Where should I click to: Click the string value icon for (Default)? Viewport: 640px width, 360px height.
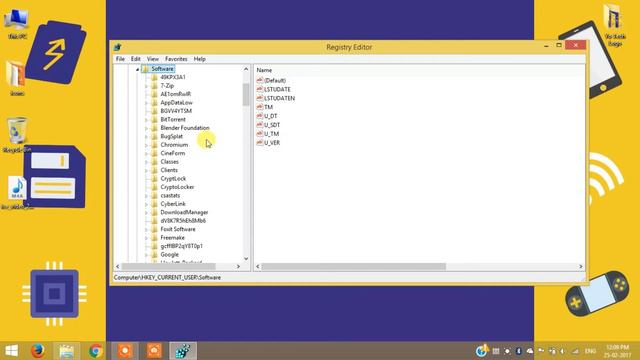tap(260, 80)
